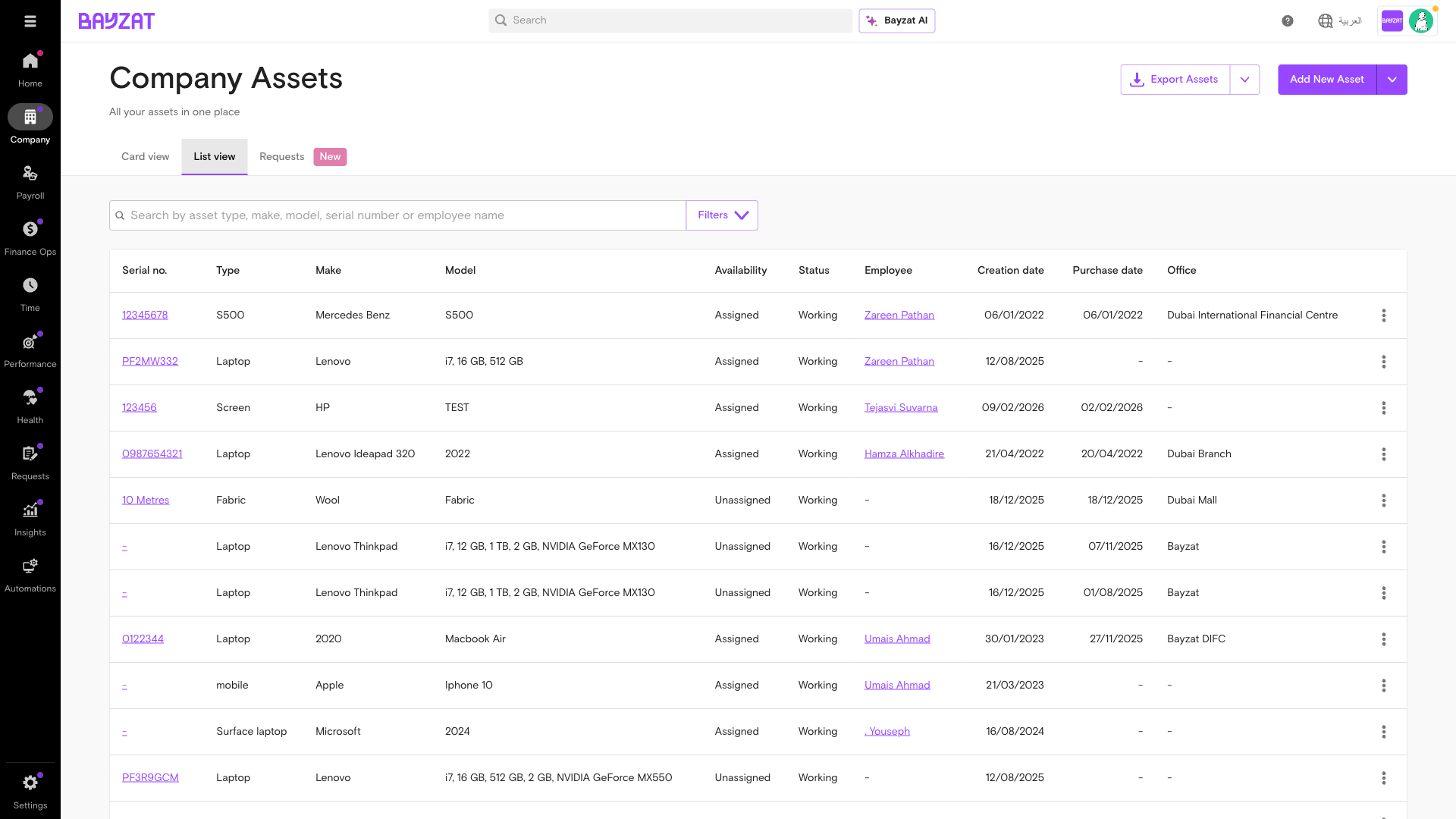Open serial number 123456 link
Screen dimensions: 1456x819
[140, 408]
